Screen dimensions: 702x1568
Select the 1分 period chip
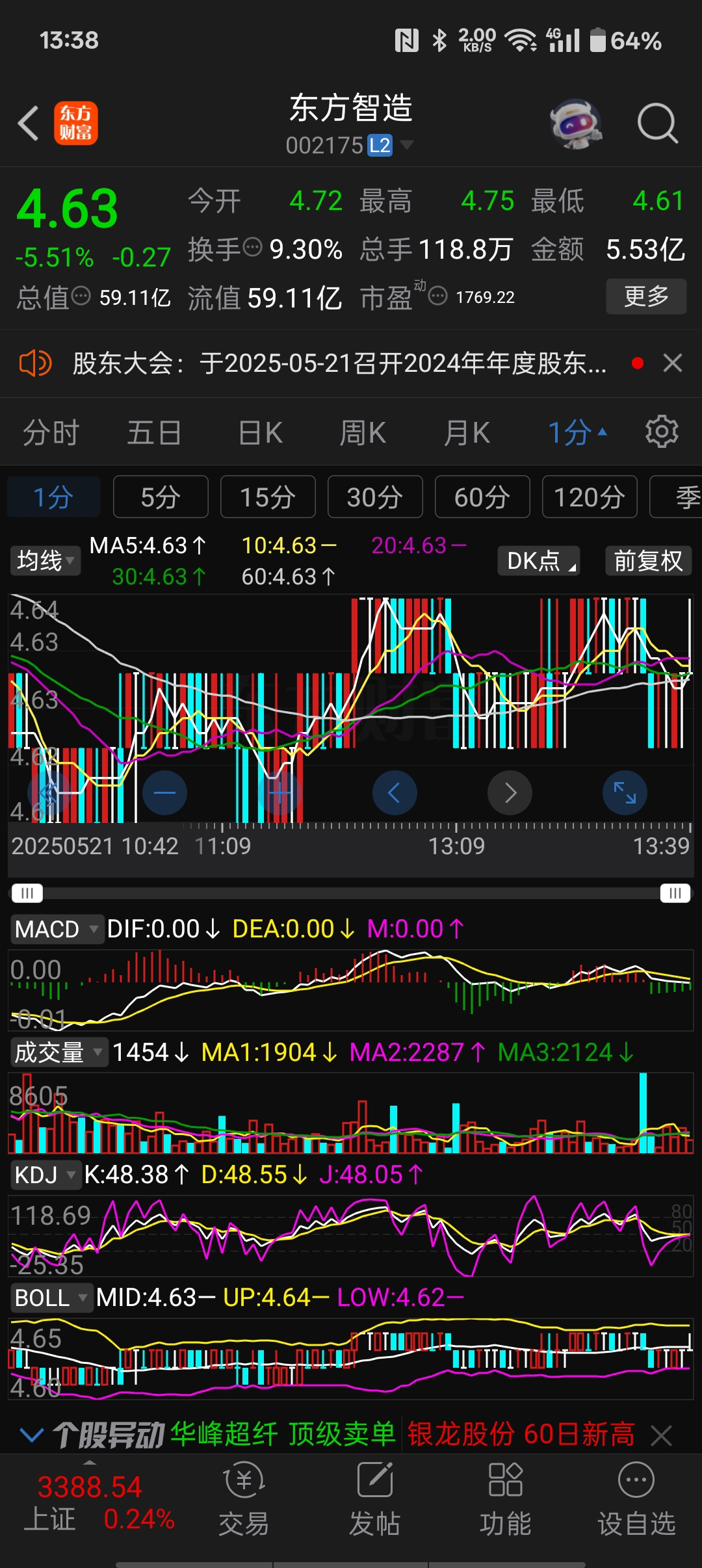tap(53, 497)
